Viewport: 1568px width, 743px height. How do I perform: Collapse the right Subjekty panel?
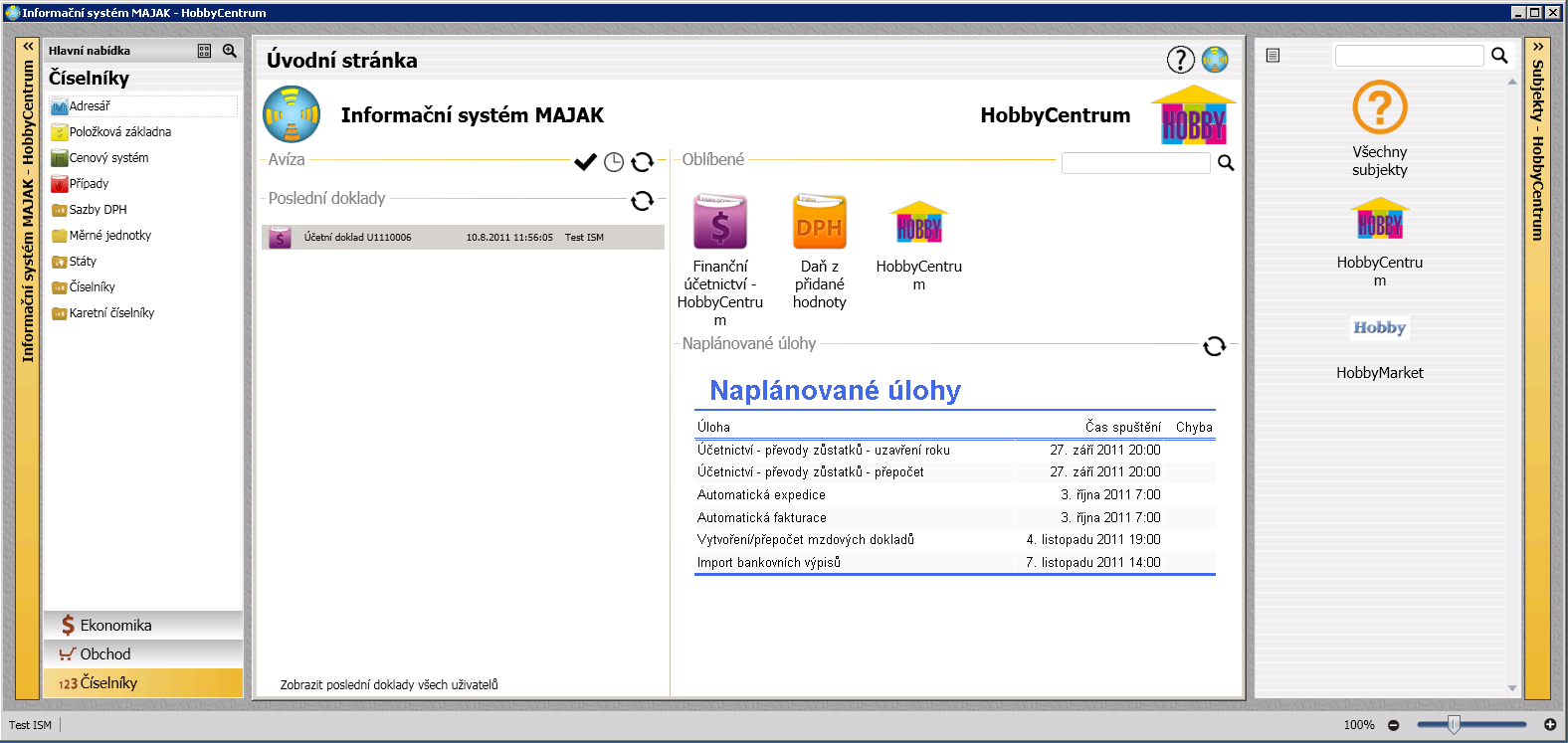tap(1537, 47)
